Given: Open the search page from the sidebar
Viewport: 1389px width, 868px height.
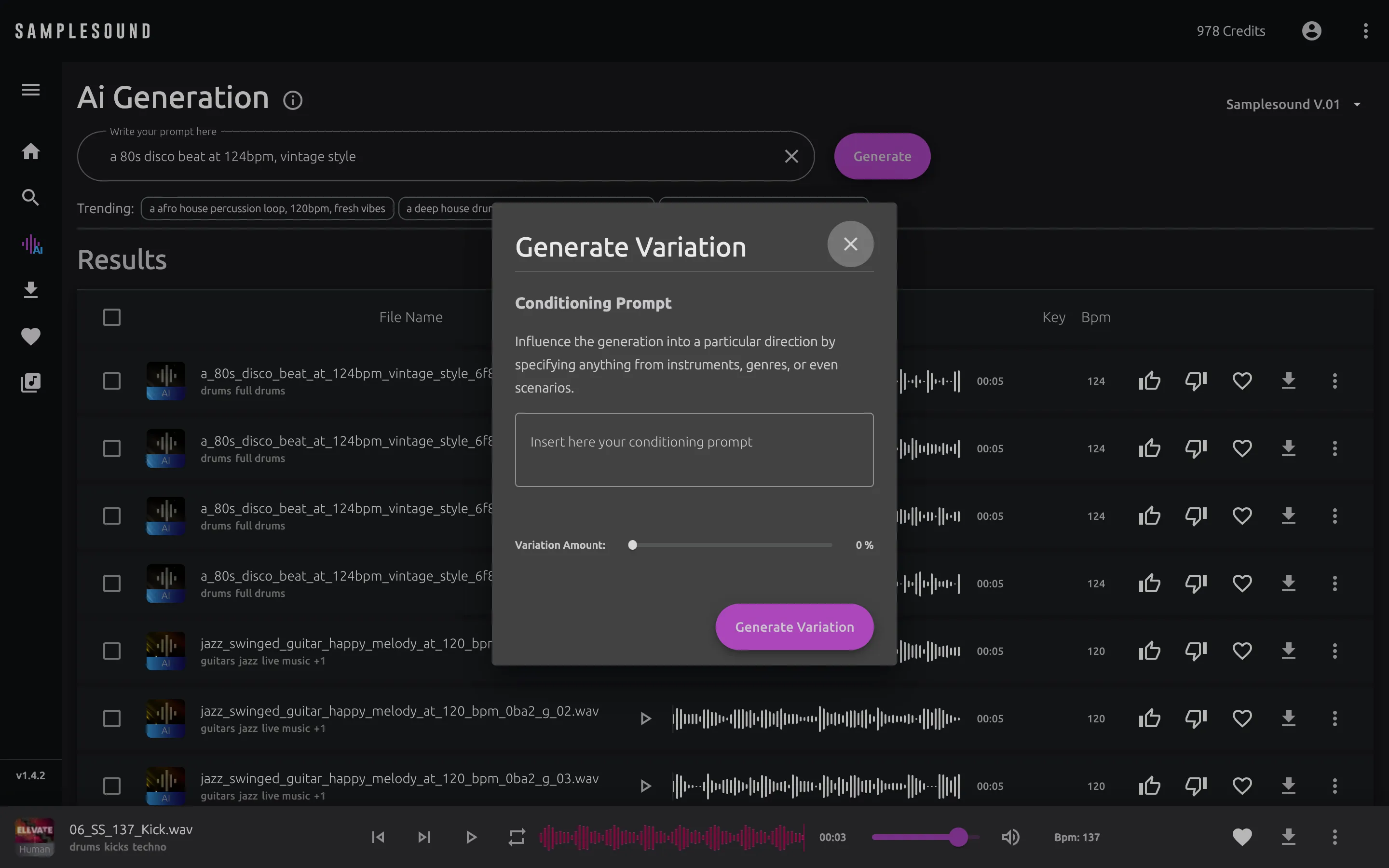Looking at the screenshot, I should [30, 198].
